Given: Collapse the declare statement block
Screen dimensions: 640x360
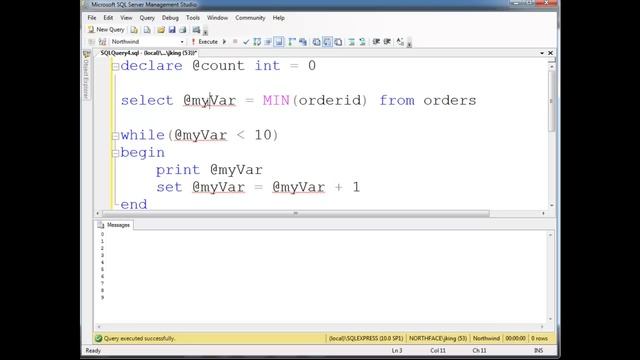Looking at the screenshot, I should 116,67.
